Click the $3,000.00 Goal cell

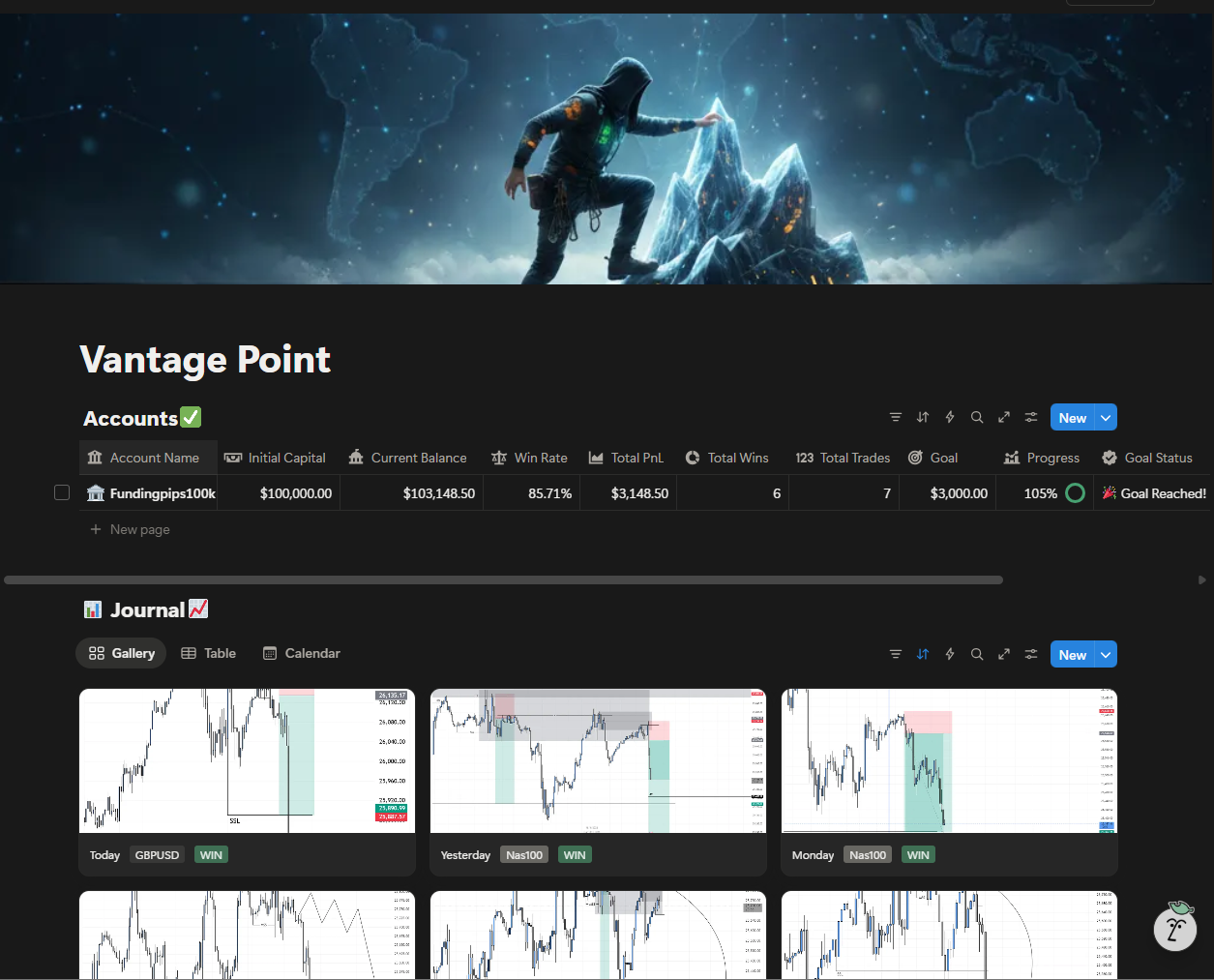click(x=947, y=493)
